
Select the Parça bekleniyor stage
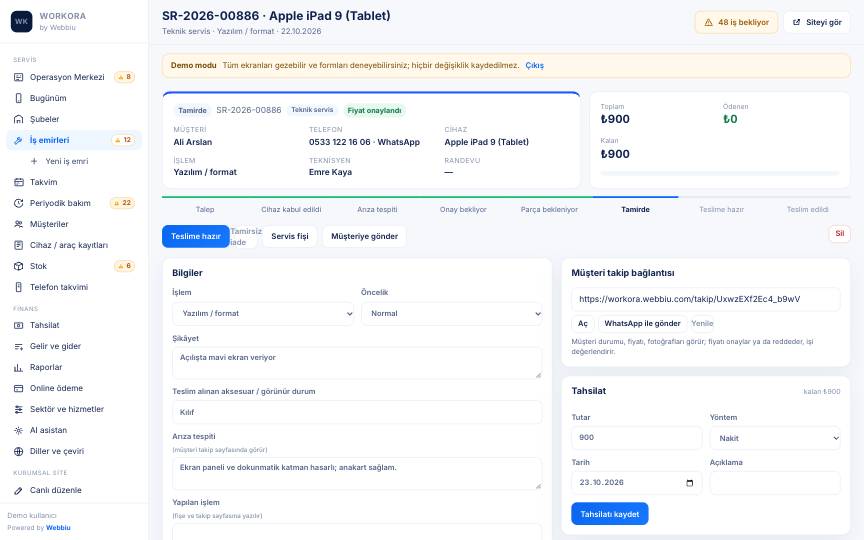(x=549, y=209)
